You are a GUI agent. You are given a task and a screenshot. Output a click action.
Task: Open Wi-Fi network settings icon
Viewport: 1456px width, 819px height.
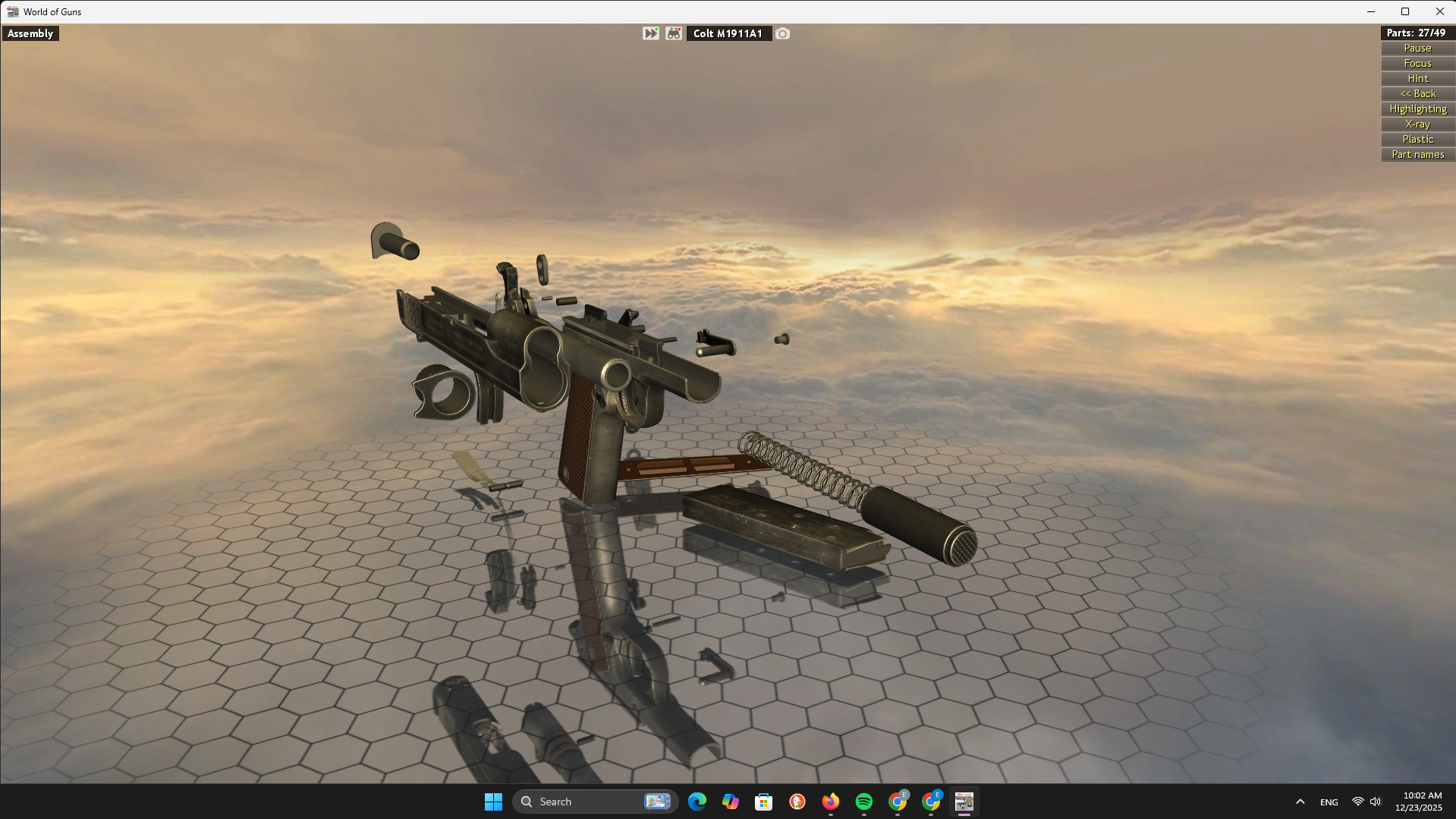(x=1357, y=802)
